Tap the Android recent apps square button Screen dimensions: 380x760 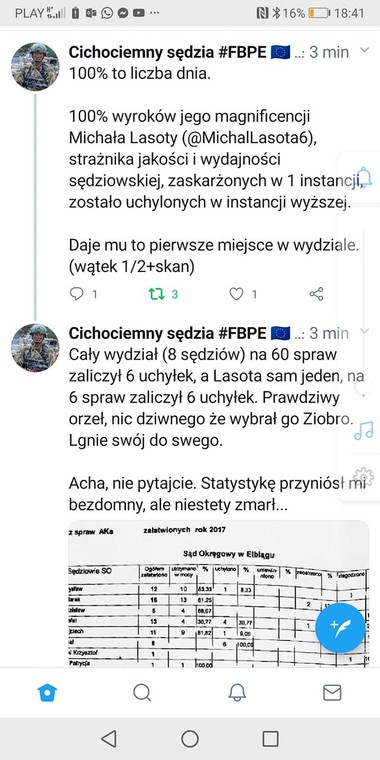(270, 739)
